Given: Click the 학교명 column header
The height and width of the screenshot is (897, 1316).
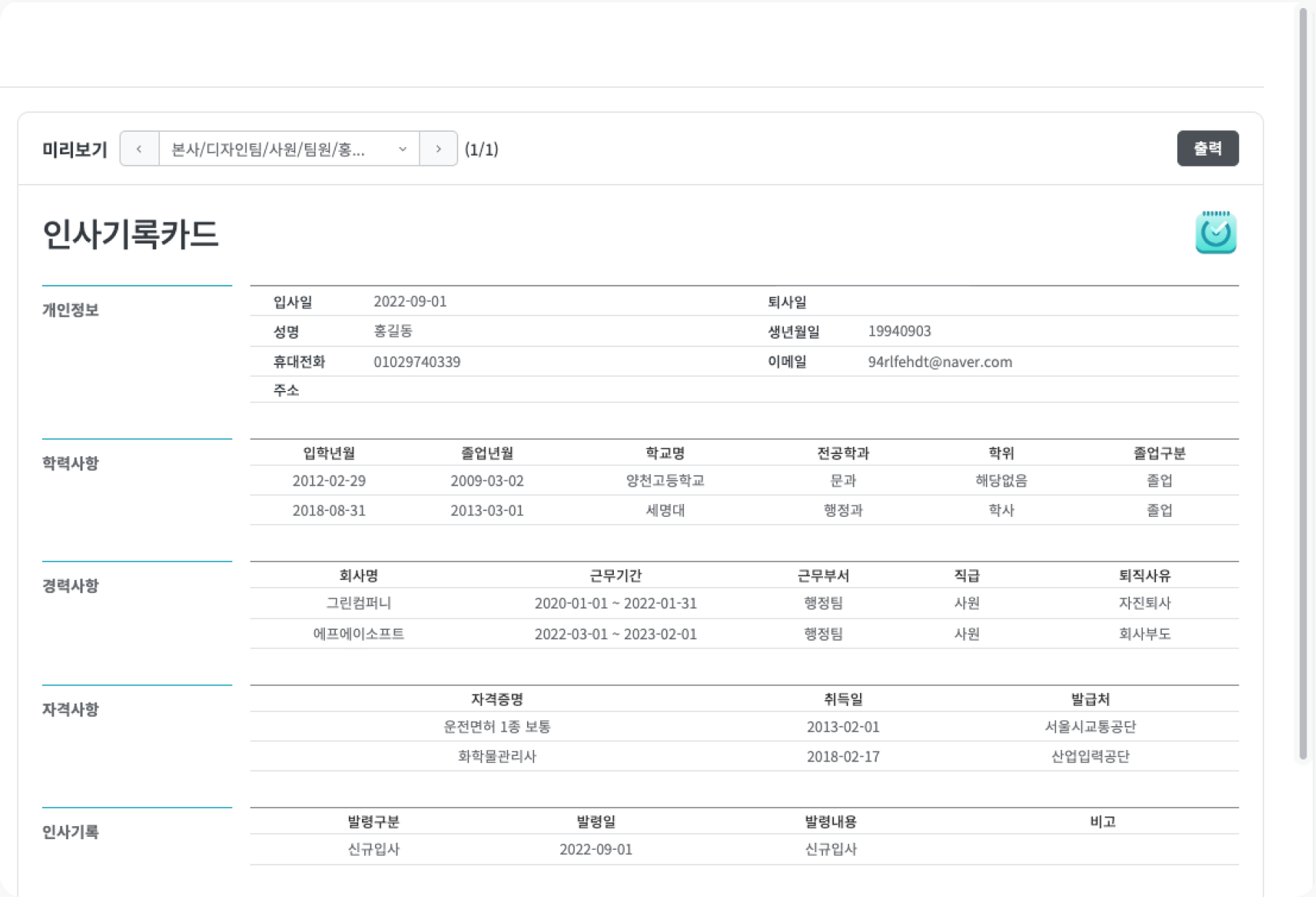Looking at the screenshot, I should click(665, 453).
